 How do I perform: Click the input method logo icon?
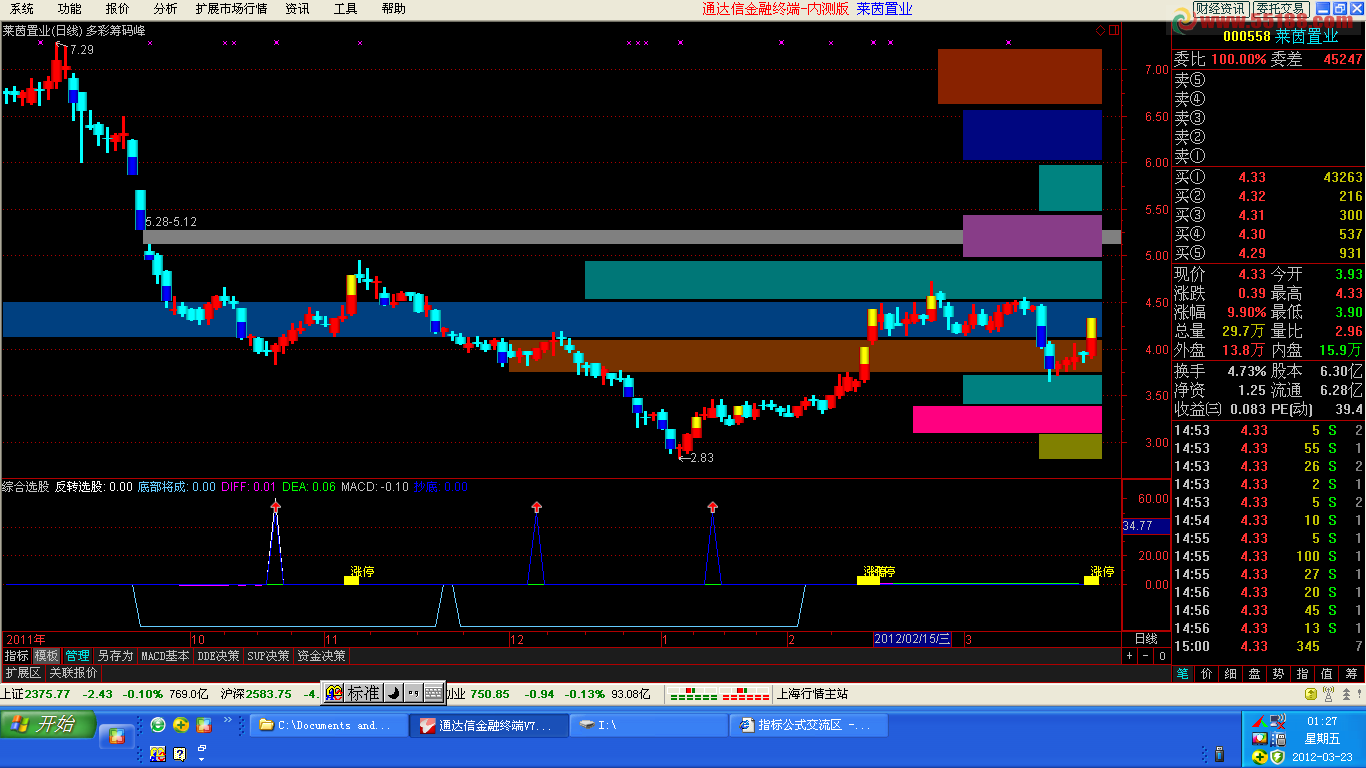tap(334, 693)
